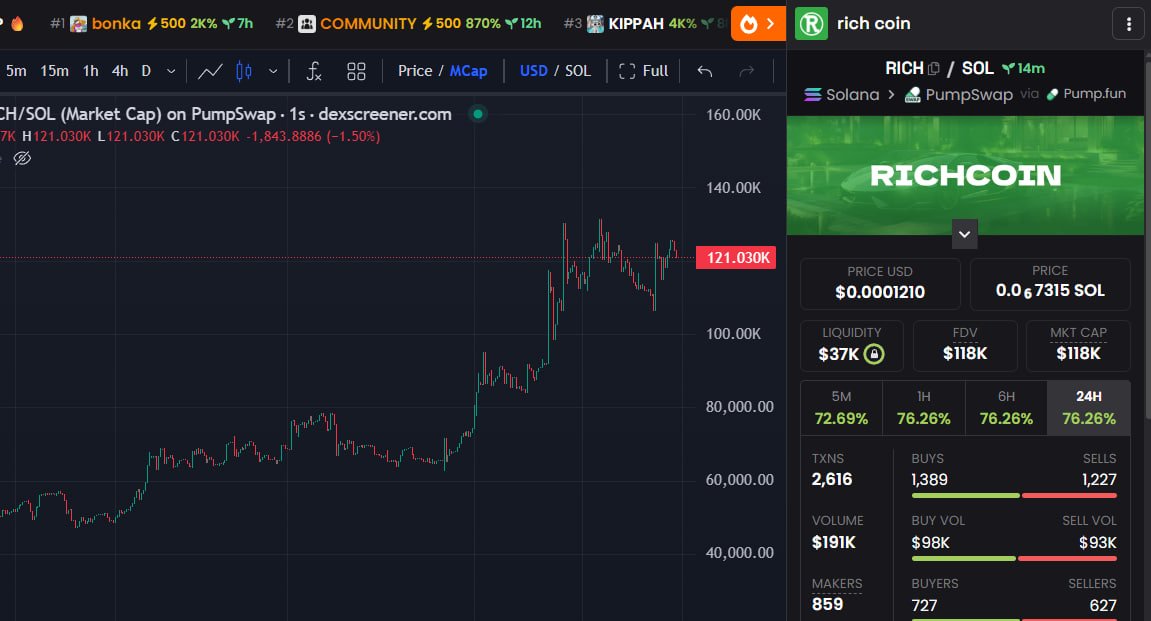Image resolution: width=1151 pixels, height=621 pixels.
Task: Click the Solana chain link
Action: (x=841, y=95)
